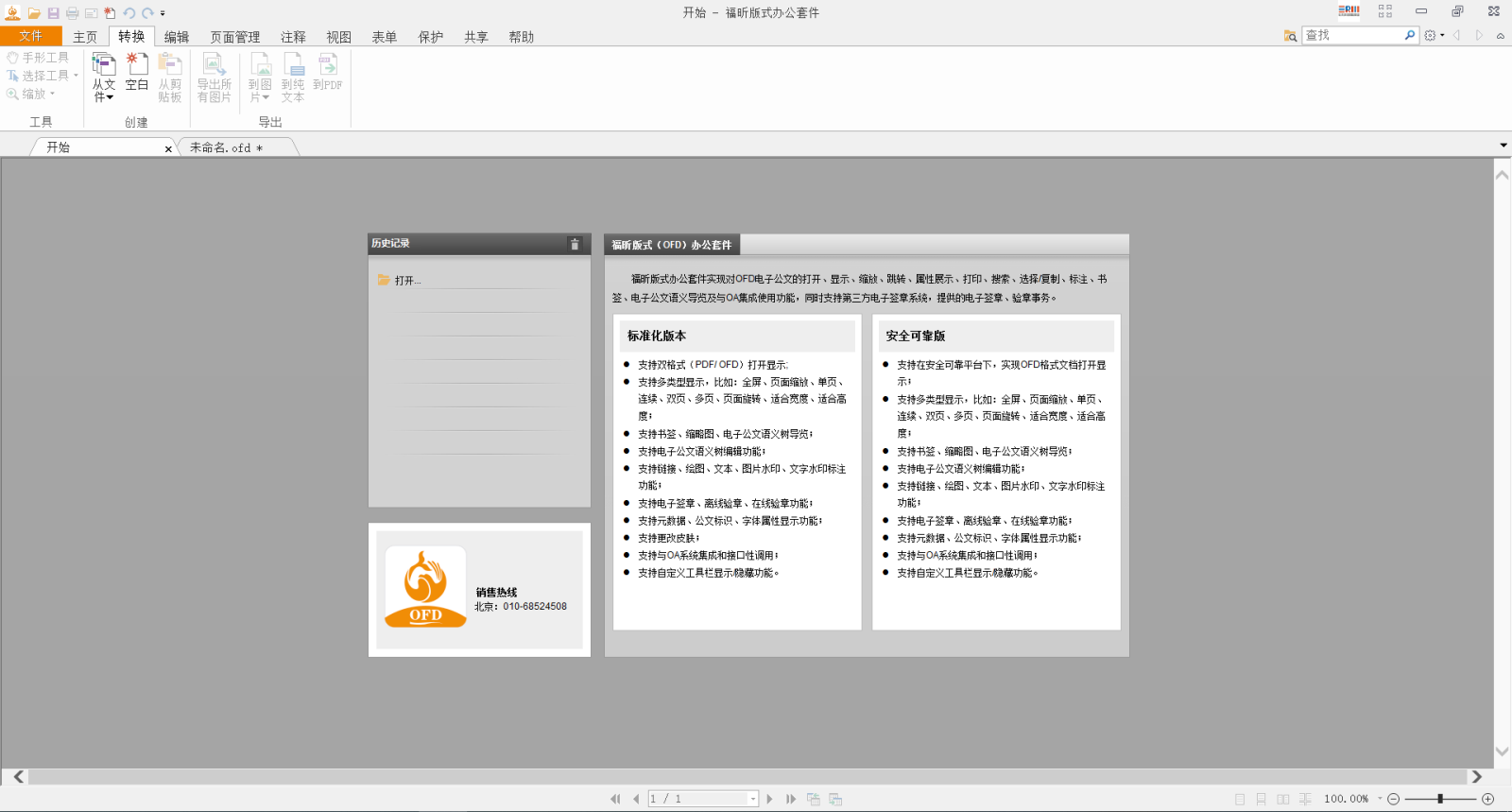Screen dimensions: 1512x812
Task: Open the document tab list arrow
Action: pyautogui.click(x=1503, y=146)
